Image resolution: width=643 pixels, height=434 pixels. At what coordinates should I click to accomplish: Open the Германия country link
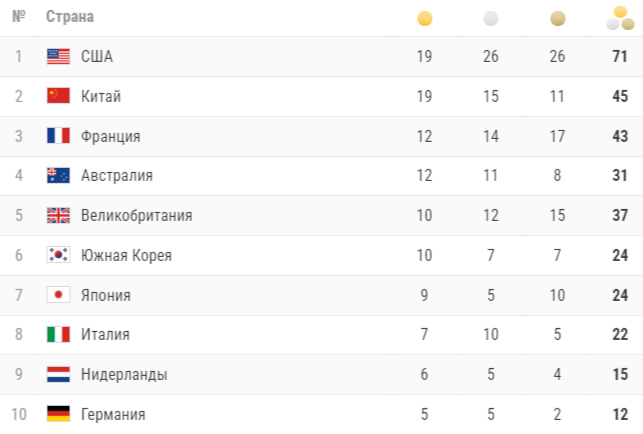coord(113,414)
